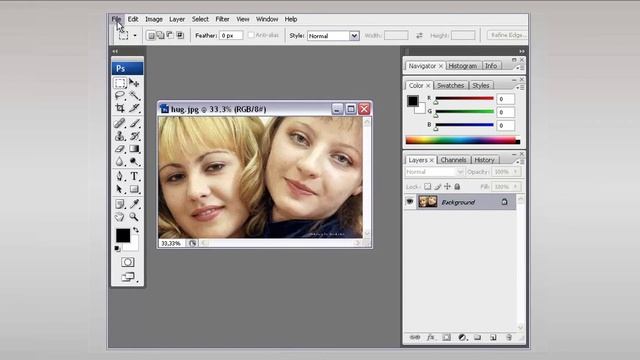Toggle lock image pixels brush icon
The image size is (640, 360).
point(438,187)
